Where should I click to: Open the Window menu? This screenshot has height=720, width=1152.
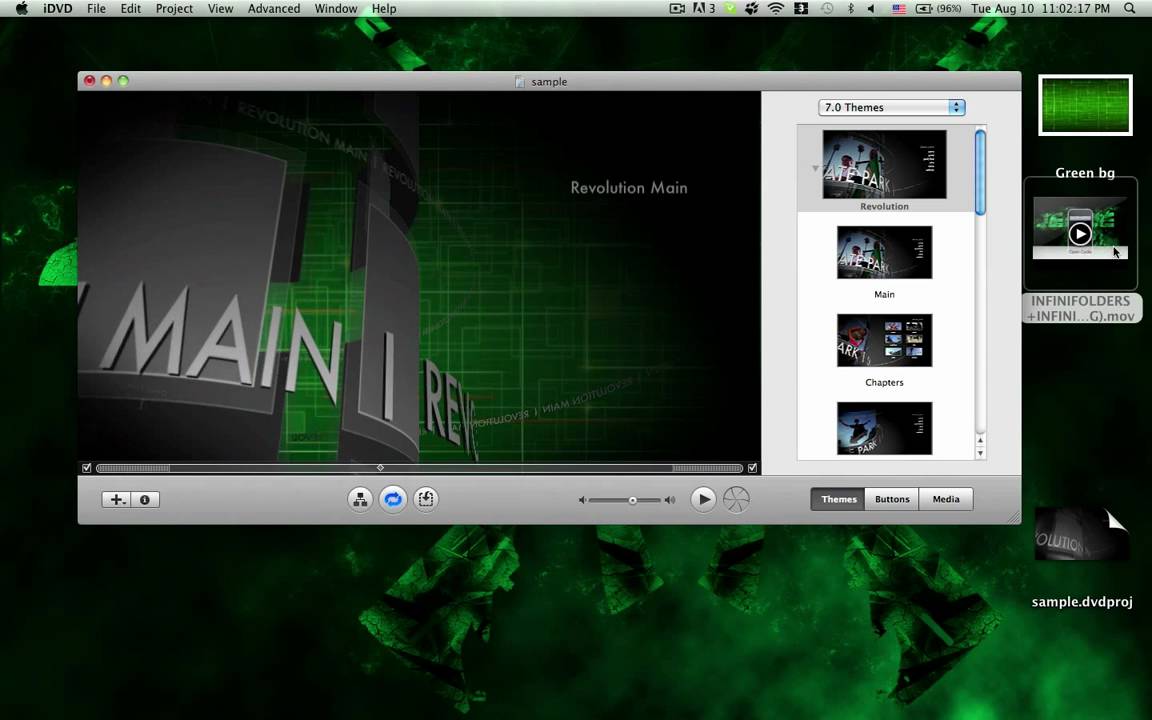[x=336, y=9]
